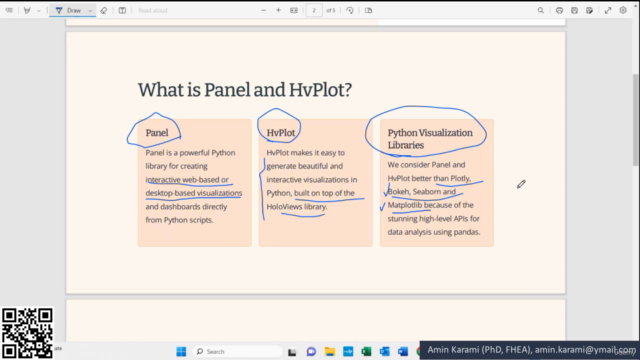The width and height of the screenshot is (640, 360).
Task: Start Read aloud
Action: pos(153,10)
